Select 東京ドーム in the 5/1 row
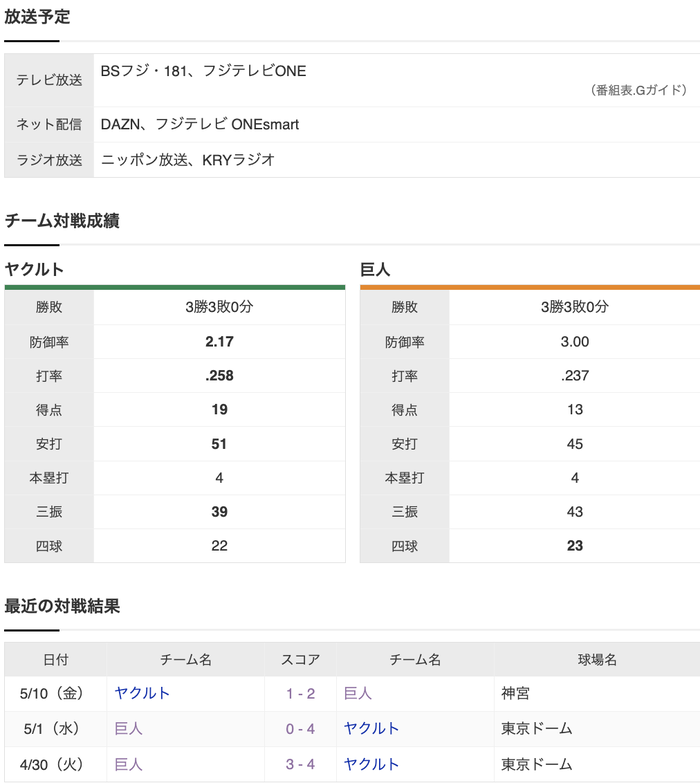This screenshot has height=783, width=700. click(537, 729)
